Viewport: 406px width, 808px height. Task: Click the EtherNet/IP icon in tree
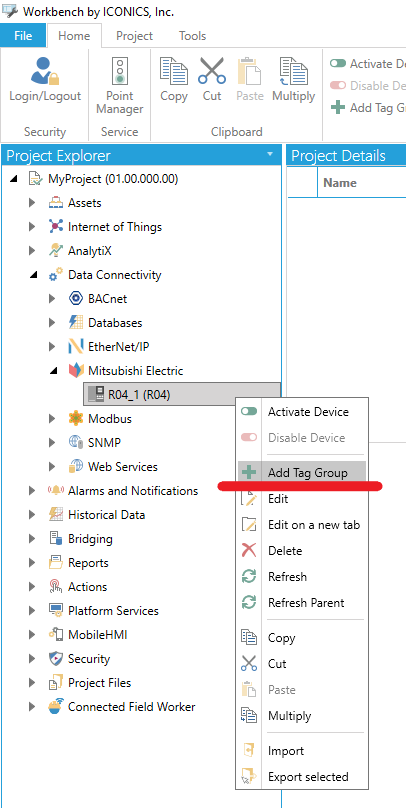[76, 347]
